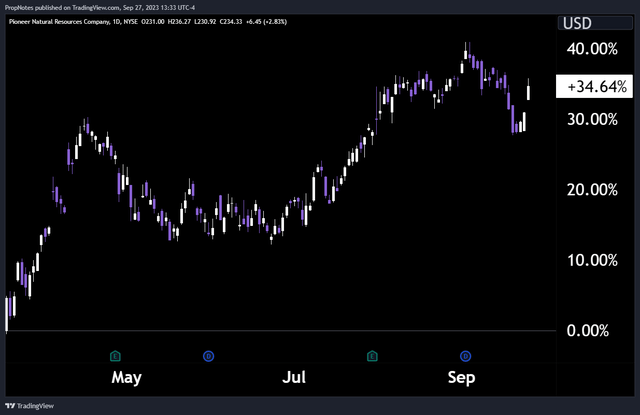The width and height of the screenshot is (640, 415).
Task: Click the earnings marker icon before May
Action: point(115,355)
